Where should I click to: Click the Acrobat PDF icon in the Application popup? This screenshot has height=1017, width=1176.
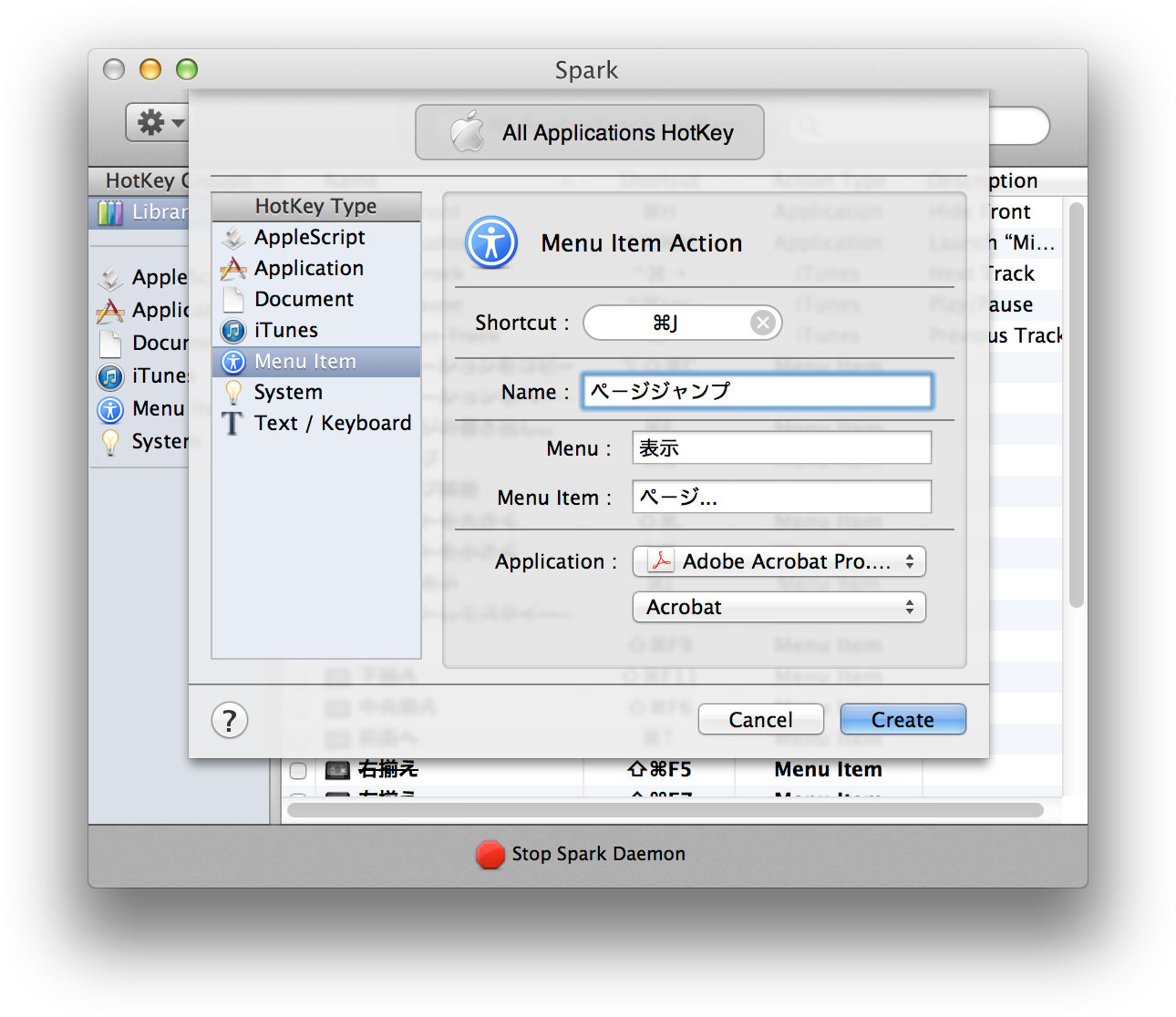661,561
